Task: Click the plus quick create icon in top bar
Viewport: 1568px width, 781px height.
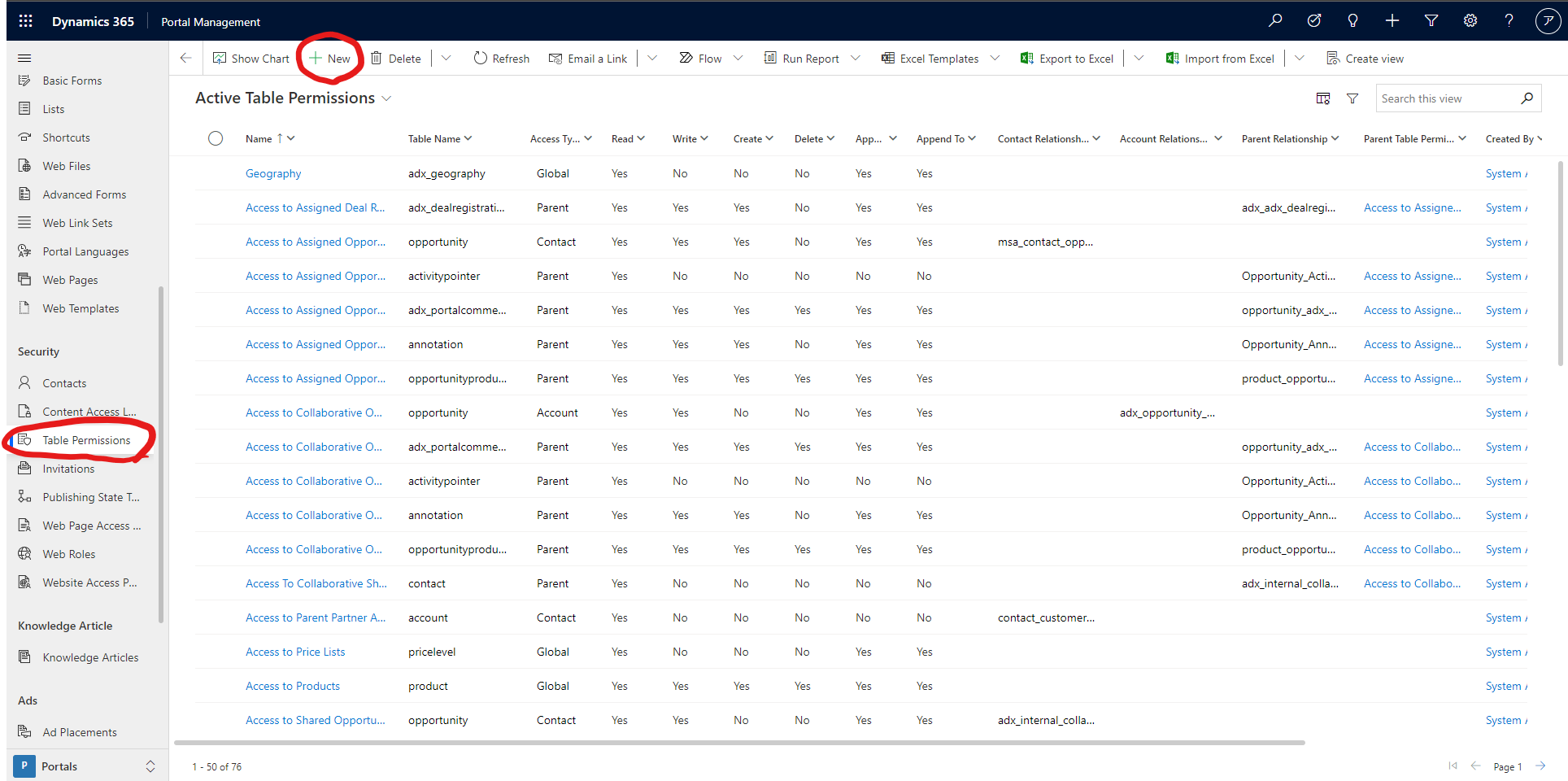Action: pyautogui.click(x=1392, y=21)
